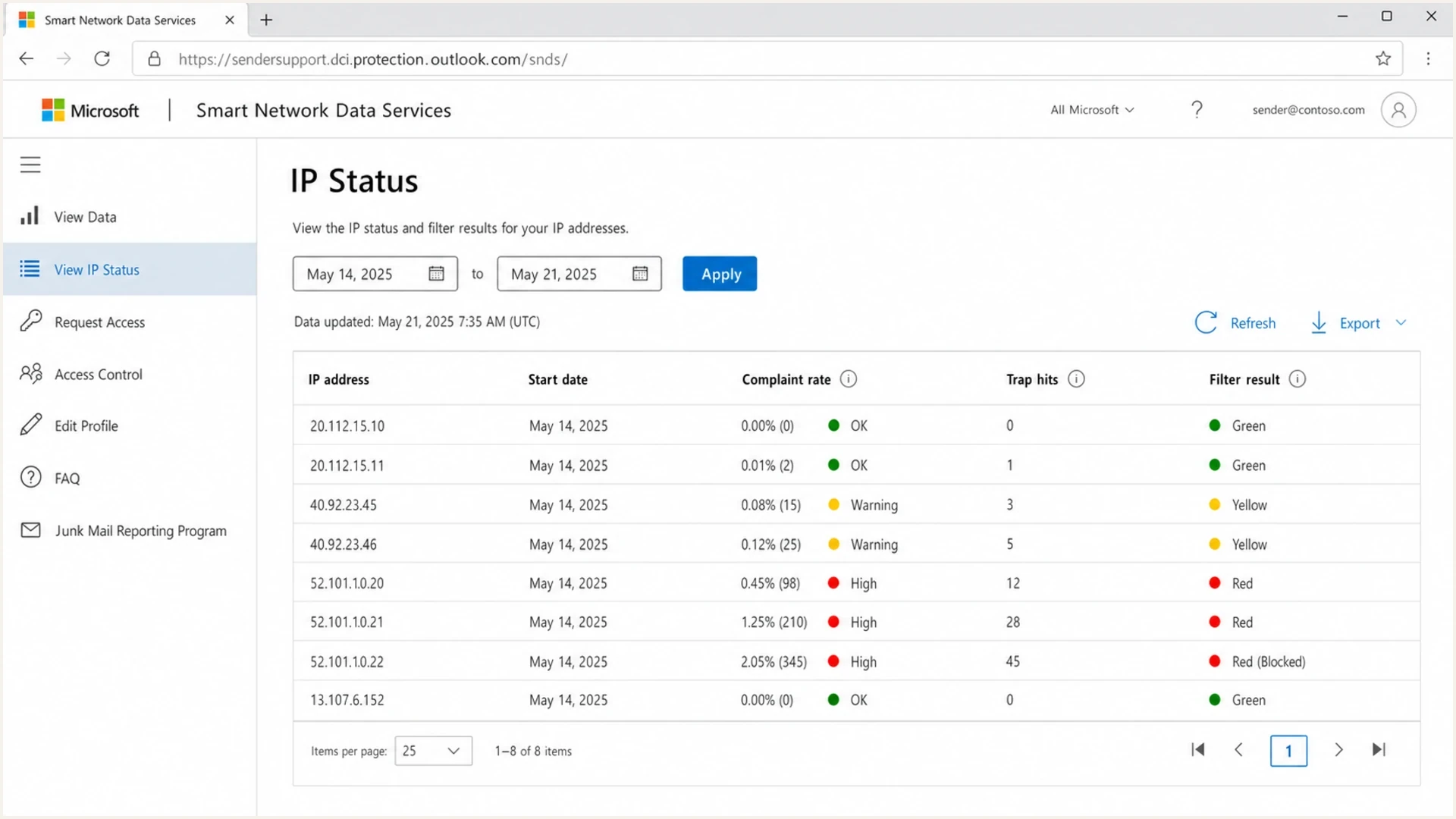Select View IP Status in sidebar
The image size is (1456, 819).
(130, 269)
